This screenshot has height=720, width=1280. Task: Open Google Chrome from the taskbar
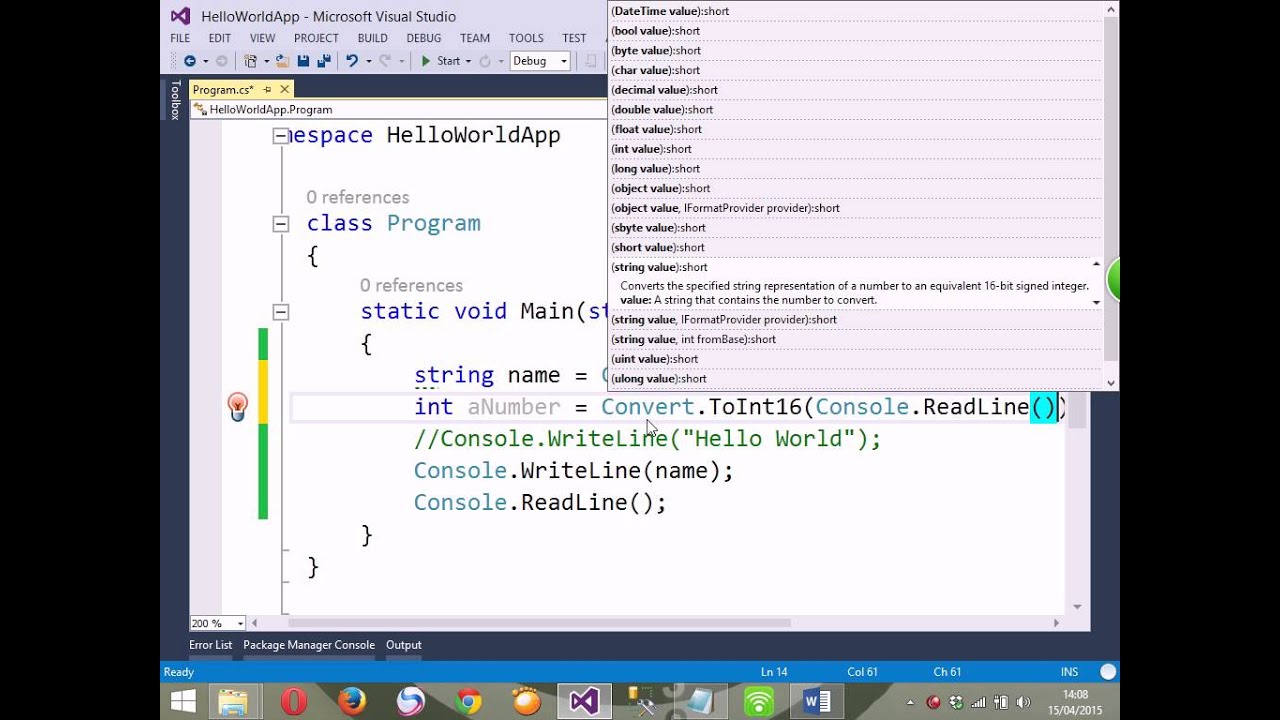coord(468,701)
